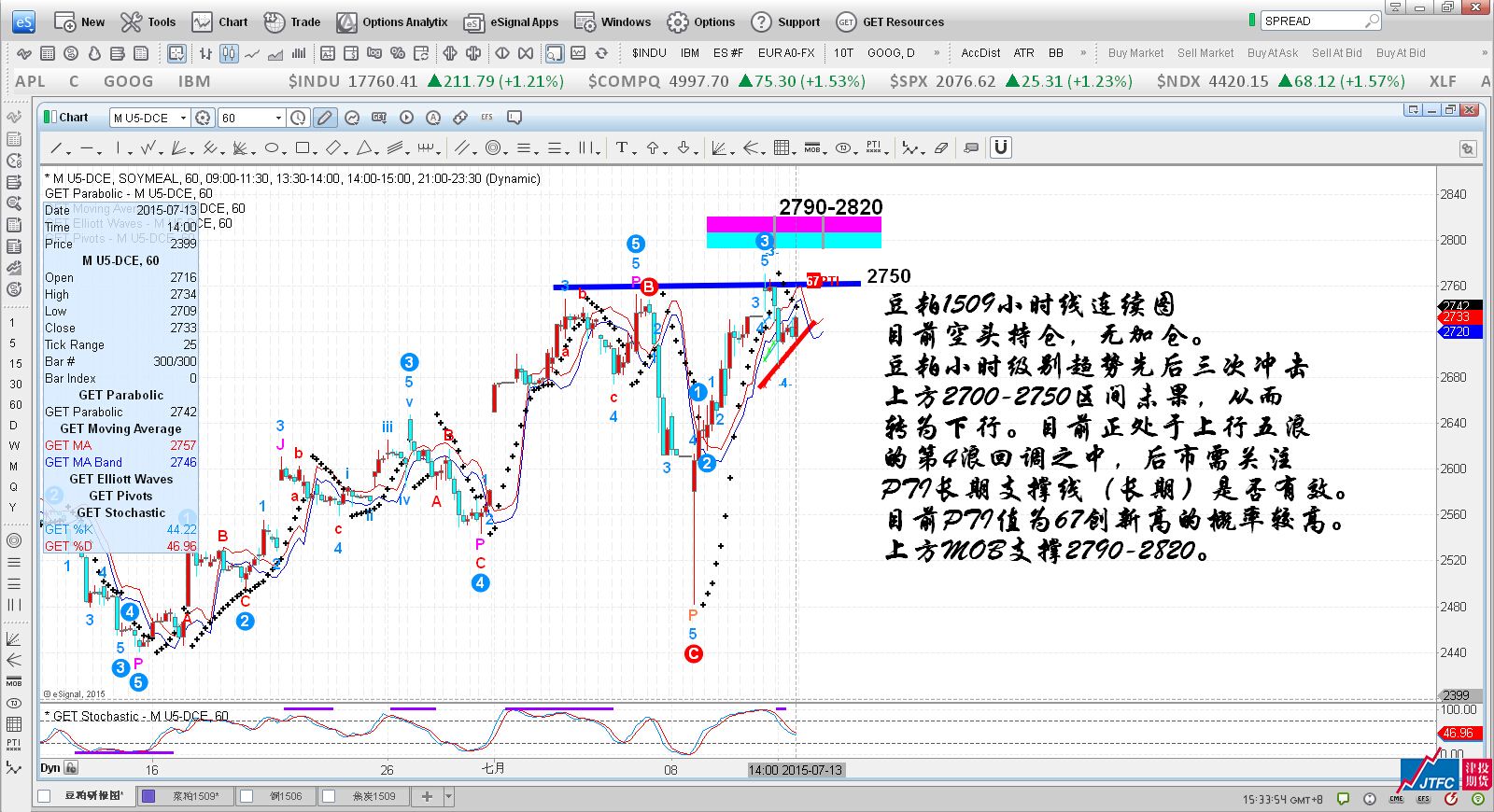
Task: Select the area chart type icon
Action: click(x=275, y=53)
